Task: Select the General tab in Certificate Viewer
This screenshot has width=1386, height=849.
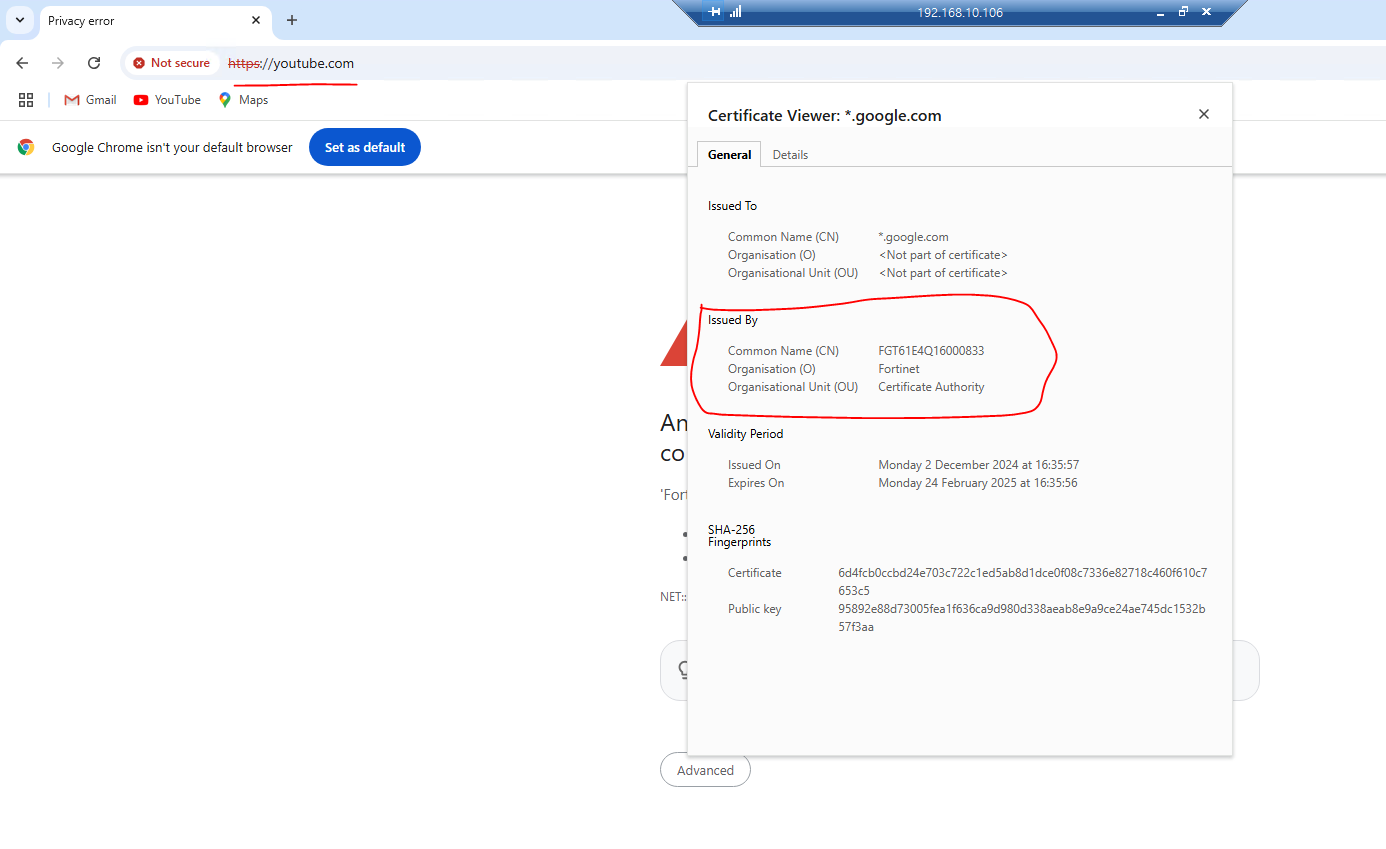Action: point(729,155)
